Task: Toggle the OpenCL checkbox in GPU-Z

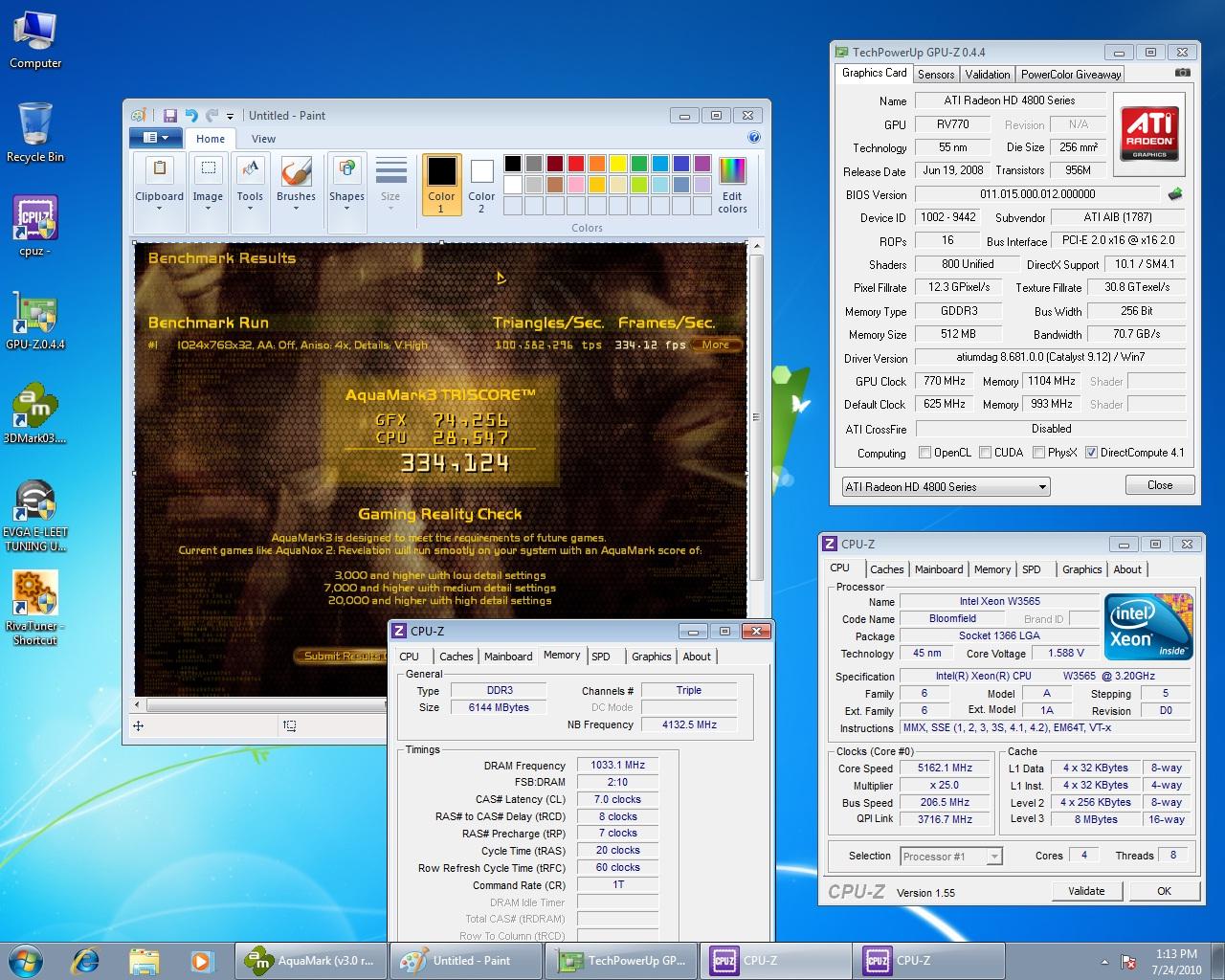Action: [924, 453]
